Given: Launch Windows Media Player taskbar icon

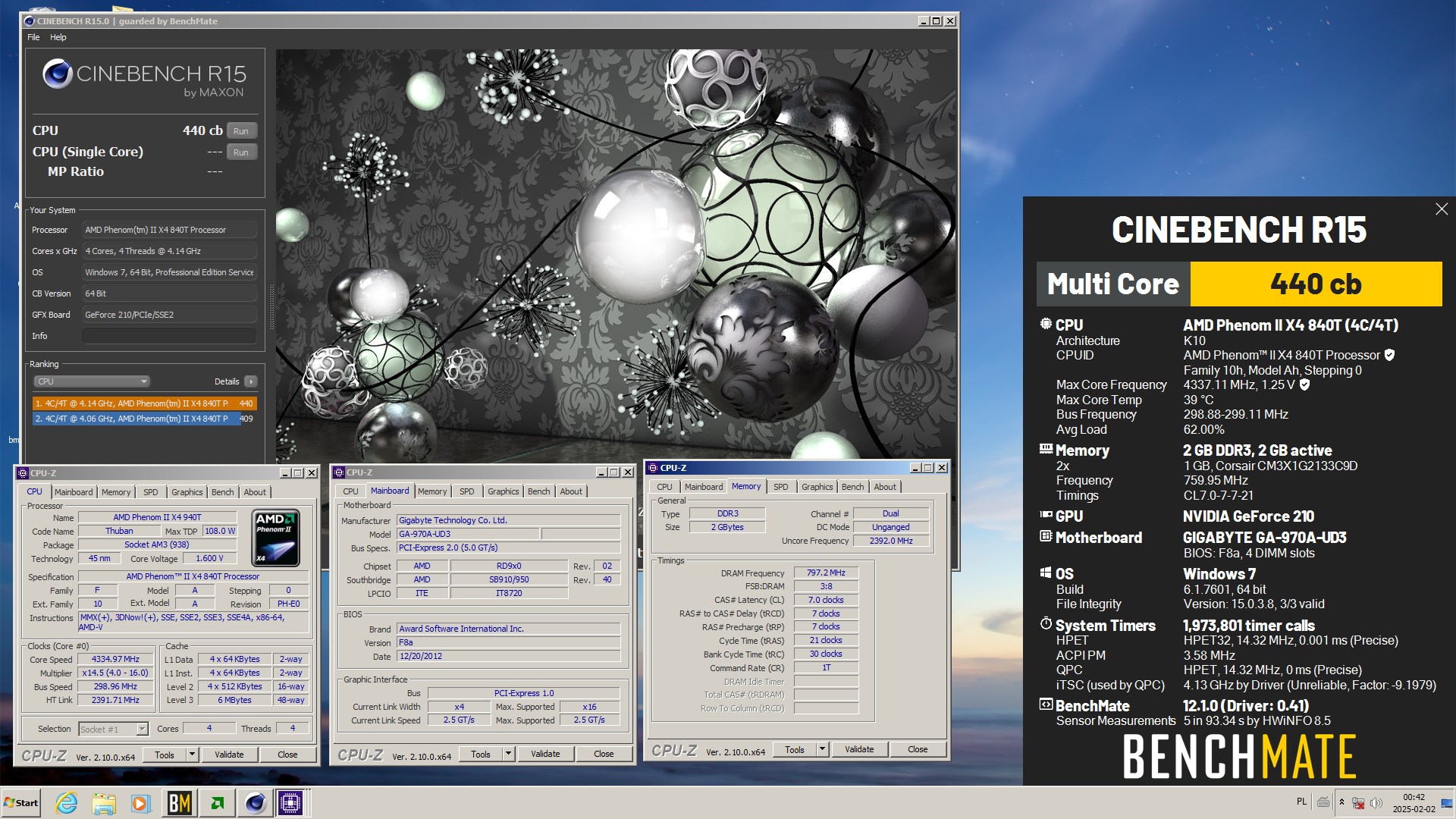Looking at the screenshot, I should click(x=140, y=802).
